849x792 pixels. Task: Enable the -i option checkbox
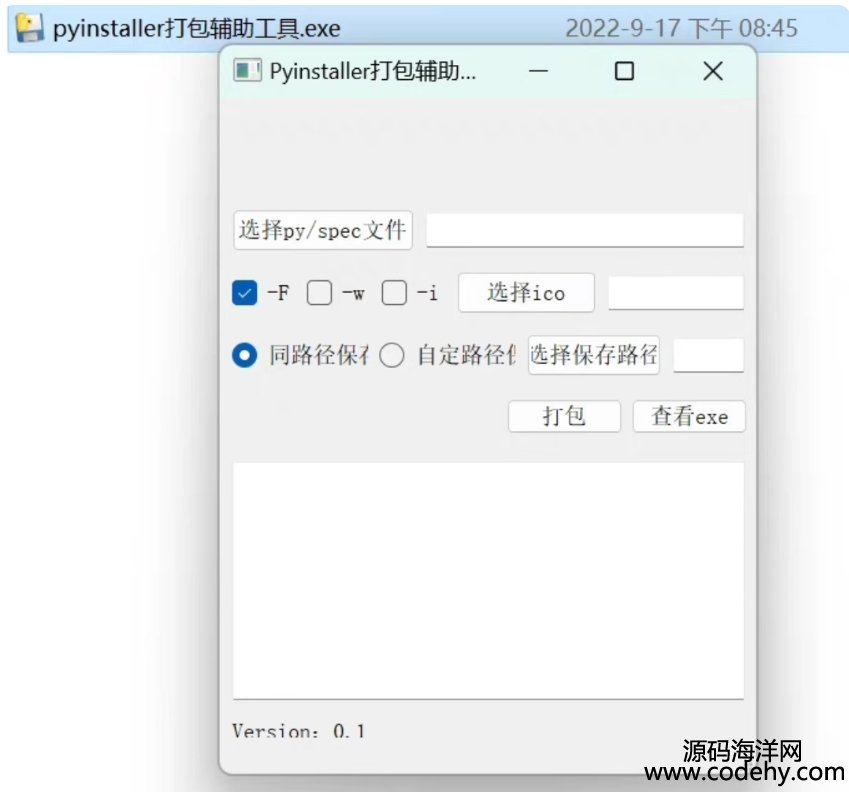click(x=394, y=293)
